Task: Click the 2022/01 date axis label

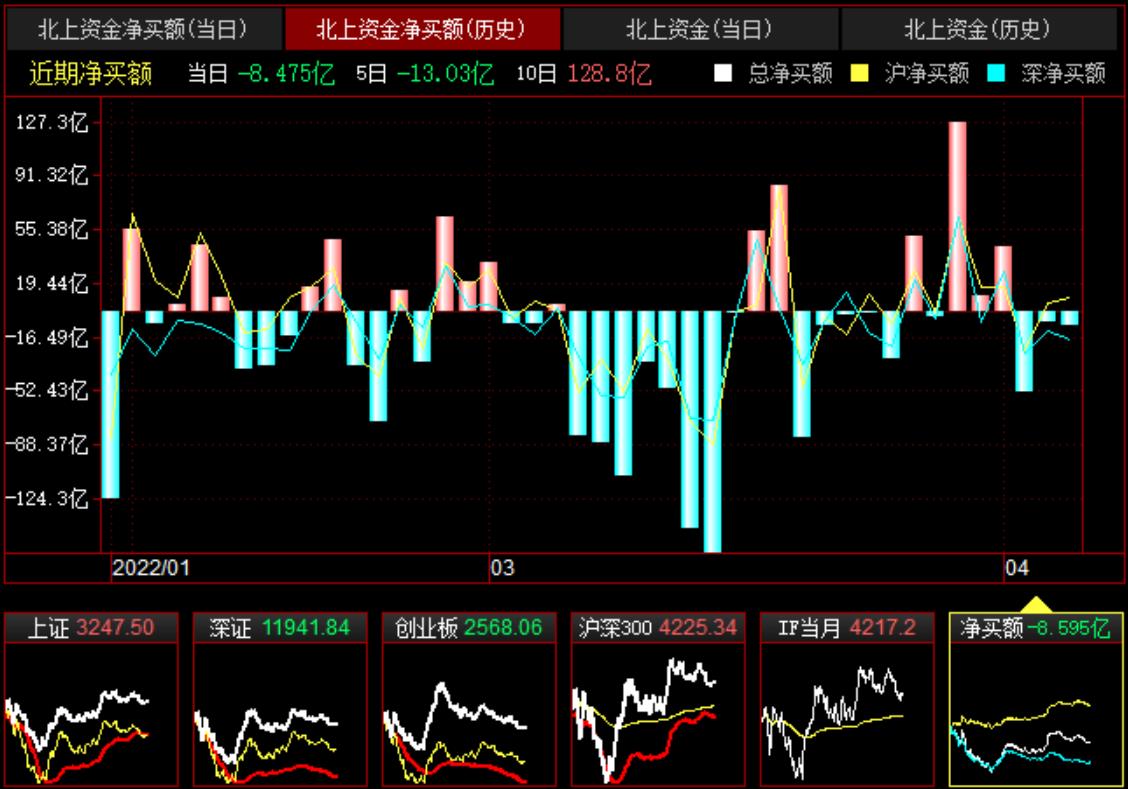Action: [150, 568]
